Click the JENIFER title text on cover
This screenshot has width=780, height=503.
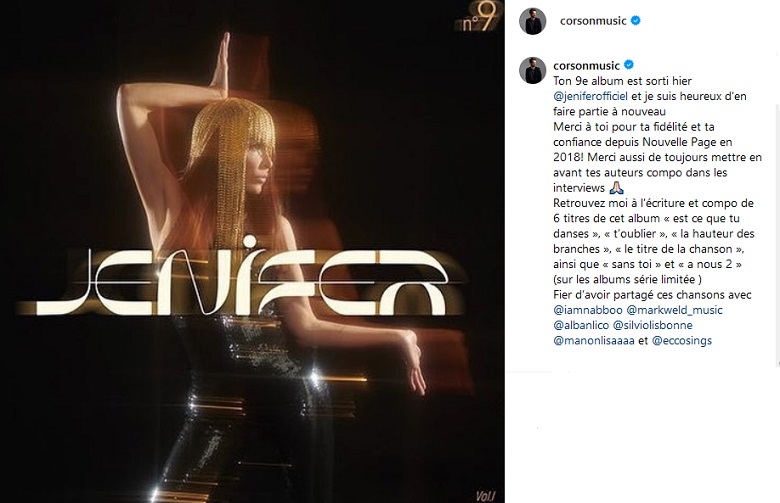[243, 280]
